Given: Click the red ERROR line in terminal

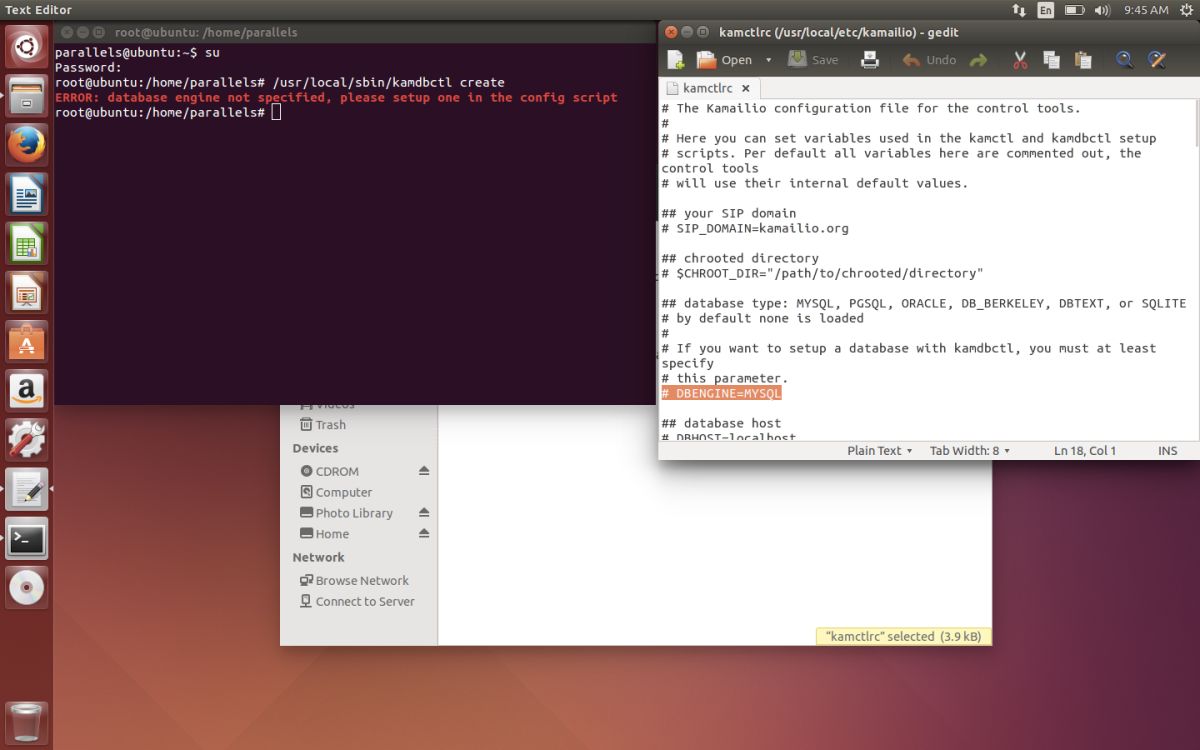Looking at the screenshot, I should (336, 98).
